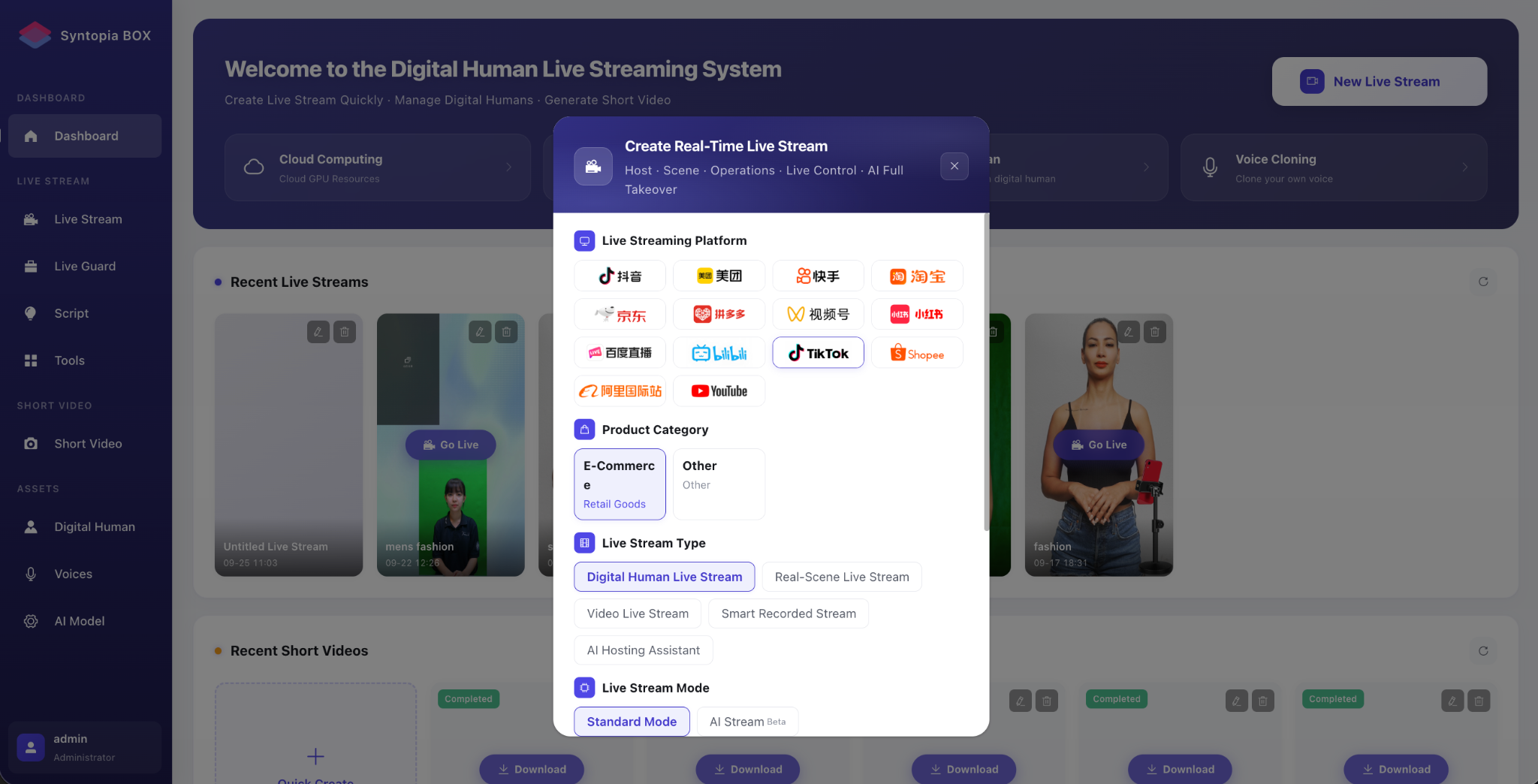Select the TikTok platform

[818, 353]
